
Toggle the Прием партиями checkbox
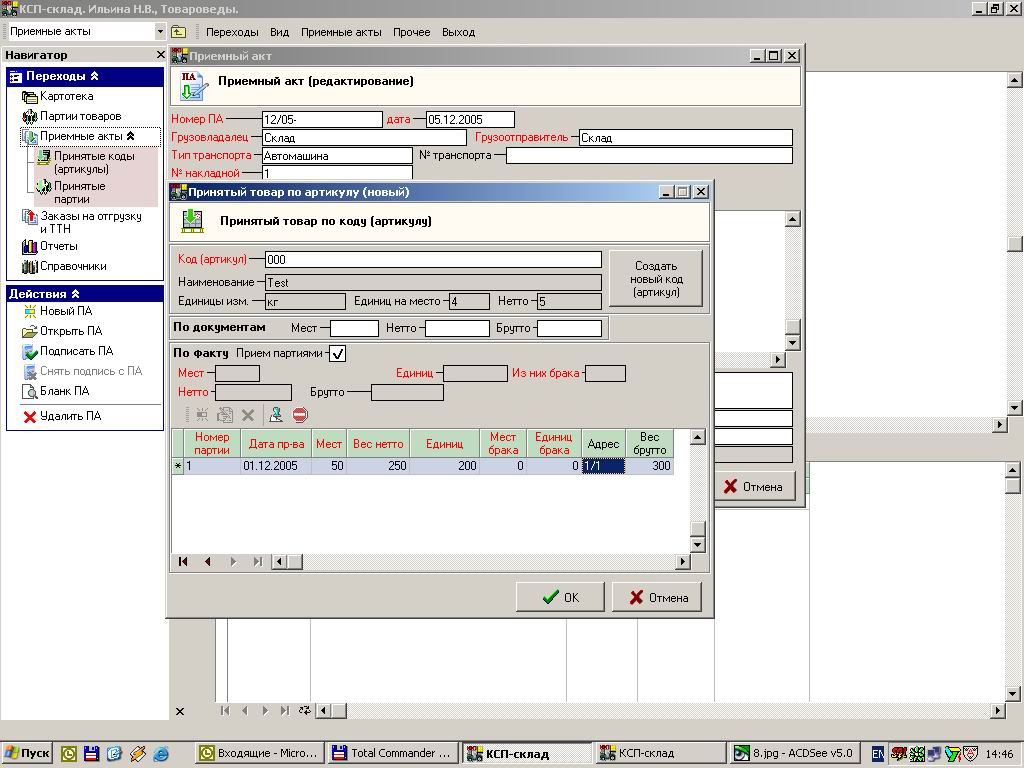pos(338,353)
